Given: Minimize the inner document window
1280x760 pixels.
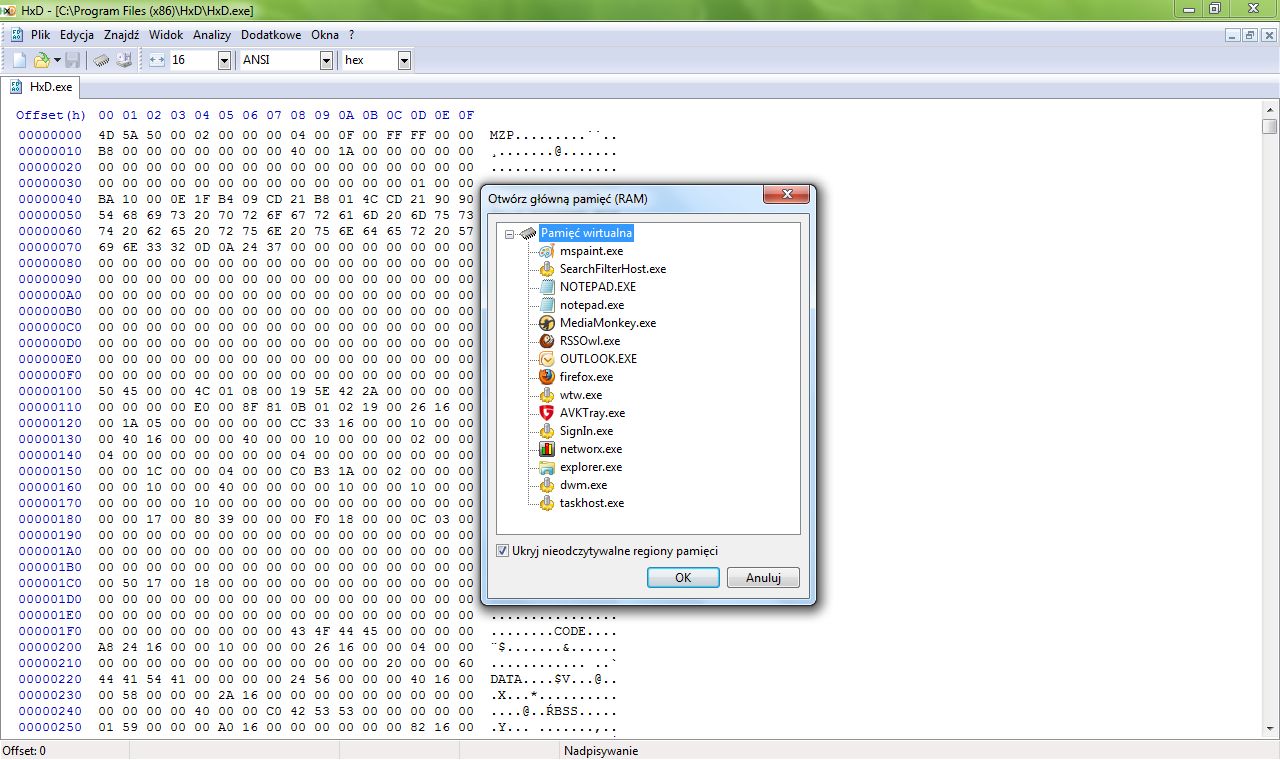Looking at the screenshot, I should [x=1233, y=35].
